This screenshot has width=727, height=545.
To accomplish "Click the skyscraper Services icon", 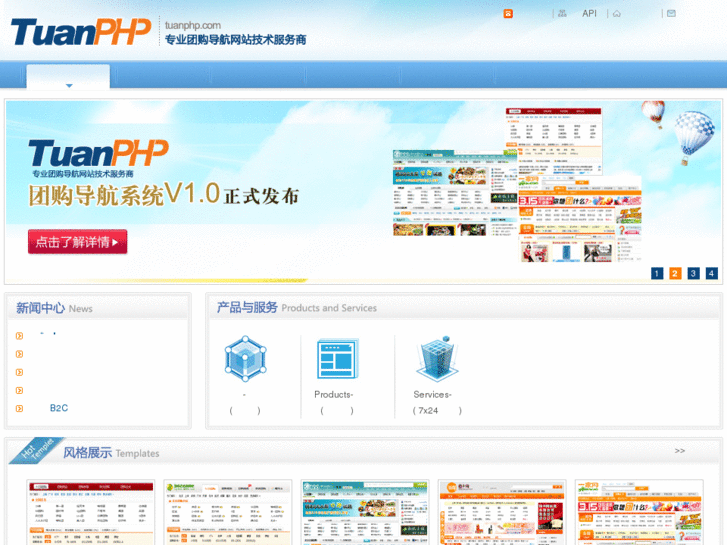I will point(437,359).
